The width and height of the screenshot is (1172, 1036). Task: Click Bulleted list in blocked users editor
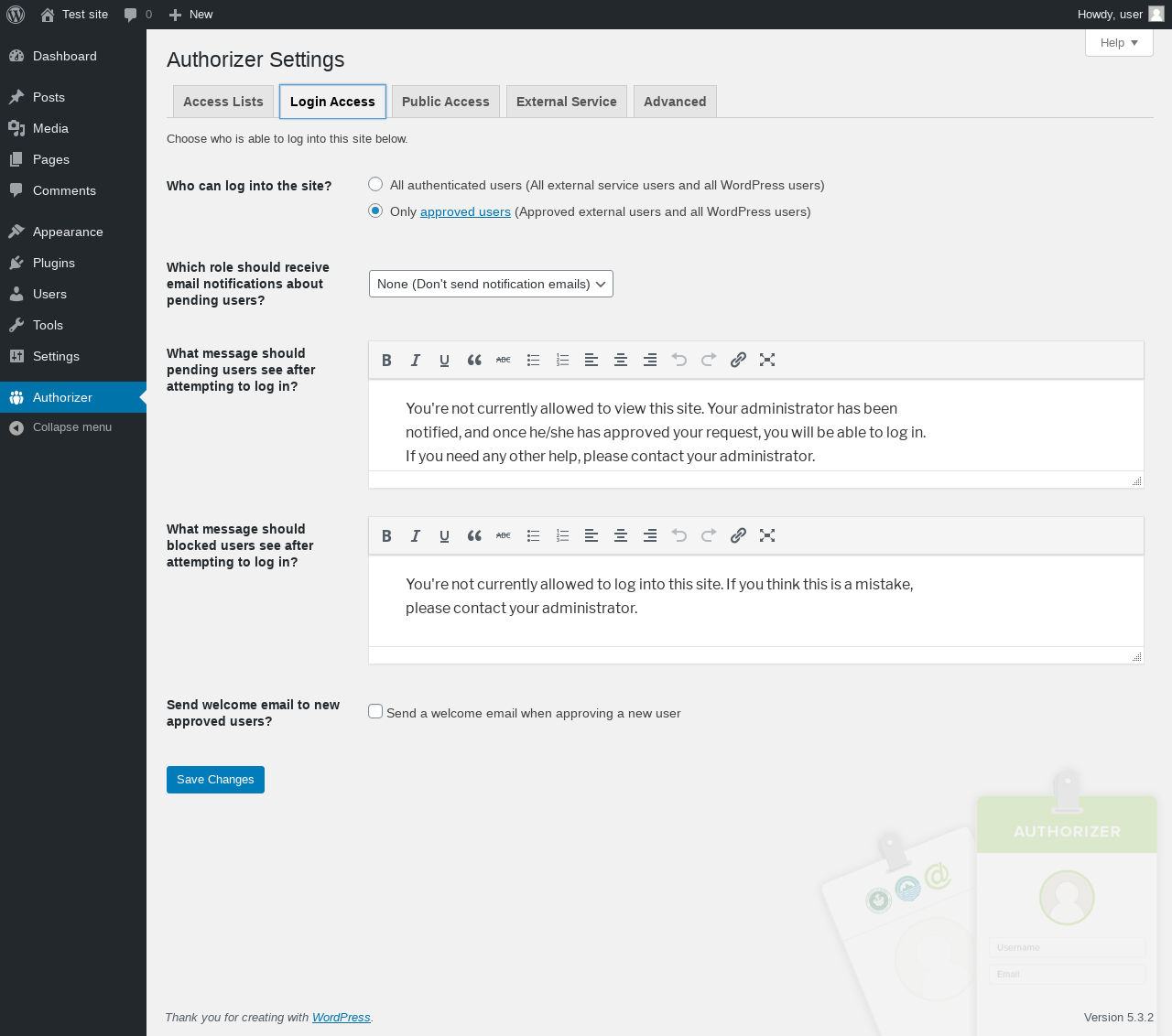(x=533, y=535)
